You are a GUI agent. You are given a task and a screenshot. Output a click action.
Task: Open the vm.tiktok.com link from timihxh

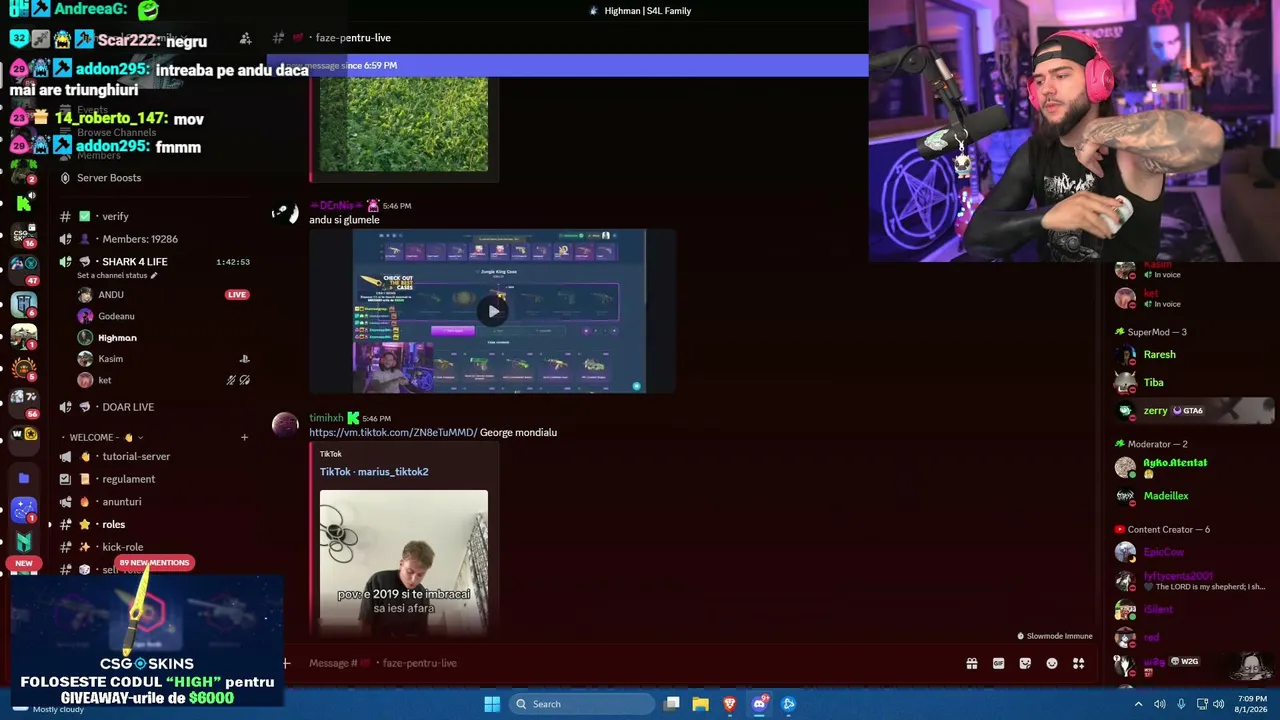point(393,433)
